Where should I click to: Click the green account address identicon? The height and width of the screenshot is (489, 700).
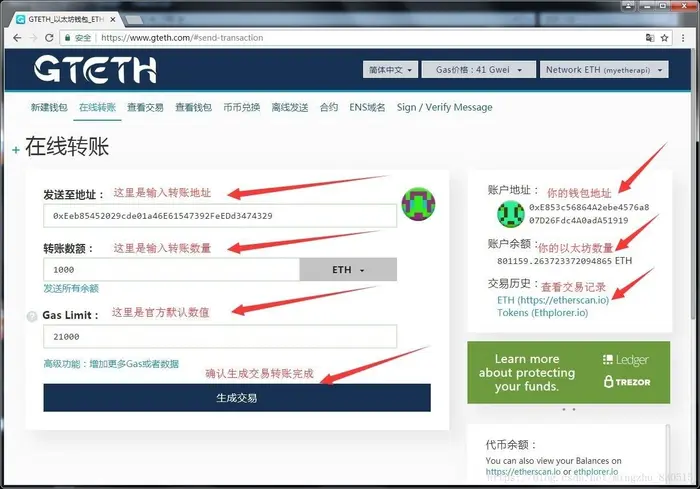tap(511, 214)
